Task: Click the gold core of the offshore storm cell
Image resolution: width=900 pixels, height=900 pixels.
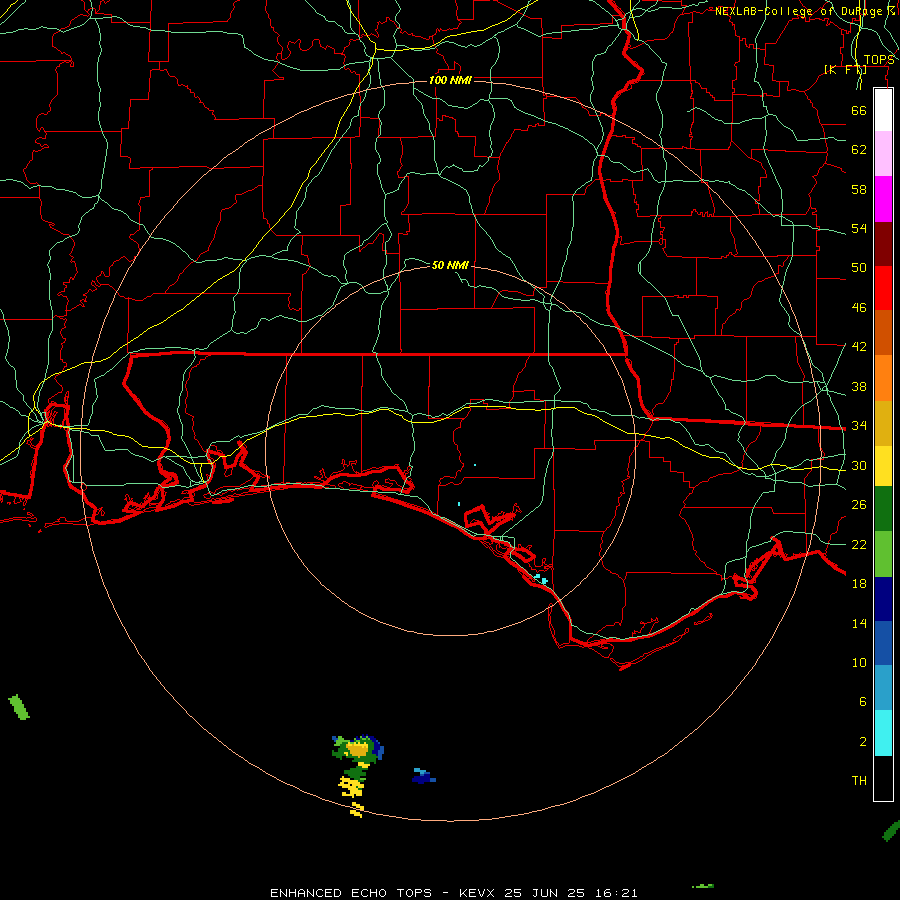Action: (x=358, y=749)
